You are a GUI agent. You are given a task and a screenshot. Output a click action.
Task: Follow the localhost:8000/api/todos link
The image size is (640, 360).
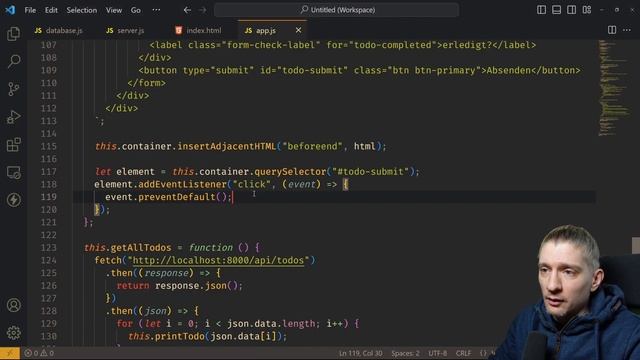tap(218, 260)
